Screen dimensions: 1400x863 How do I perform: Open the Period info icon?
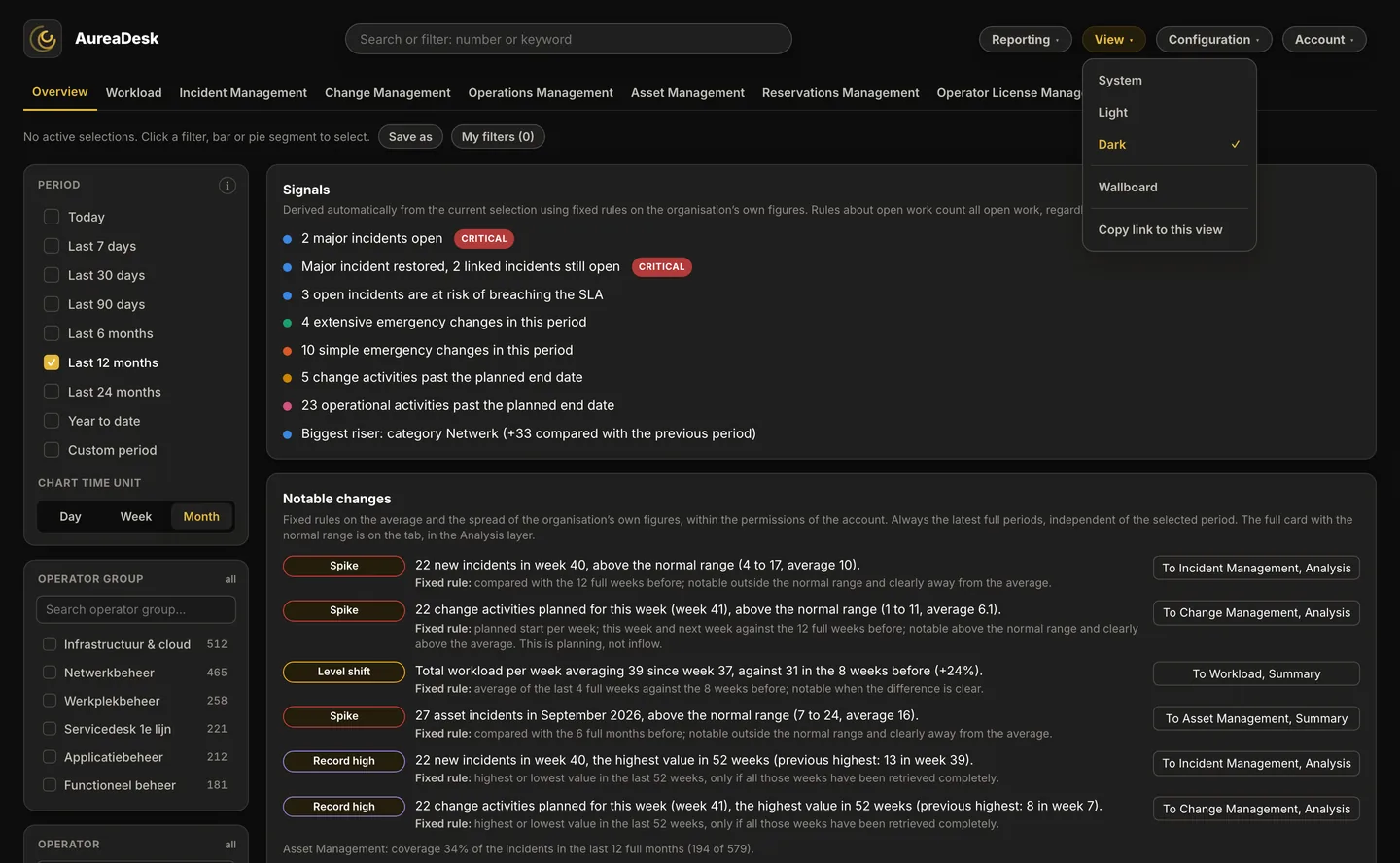point(227,186)
